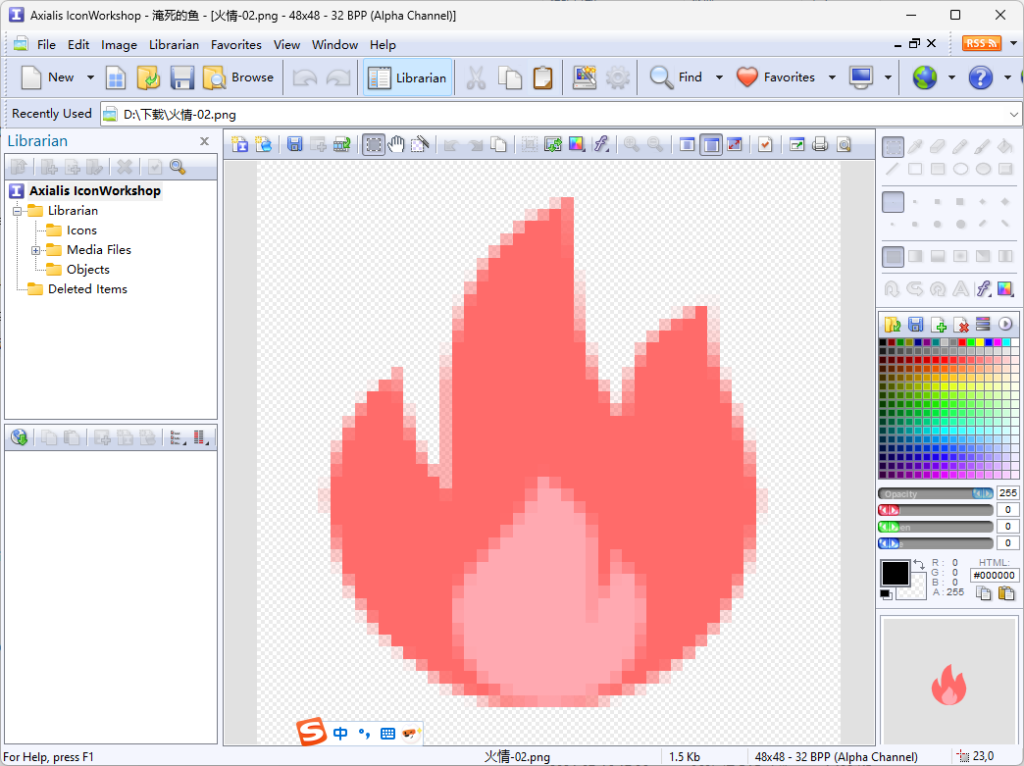This screenshot has width=1024, height=766.
Task: Open the globe icon dropdown arrow
Action: tap(952, 78)
